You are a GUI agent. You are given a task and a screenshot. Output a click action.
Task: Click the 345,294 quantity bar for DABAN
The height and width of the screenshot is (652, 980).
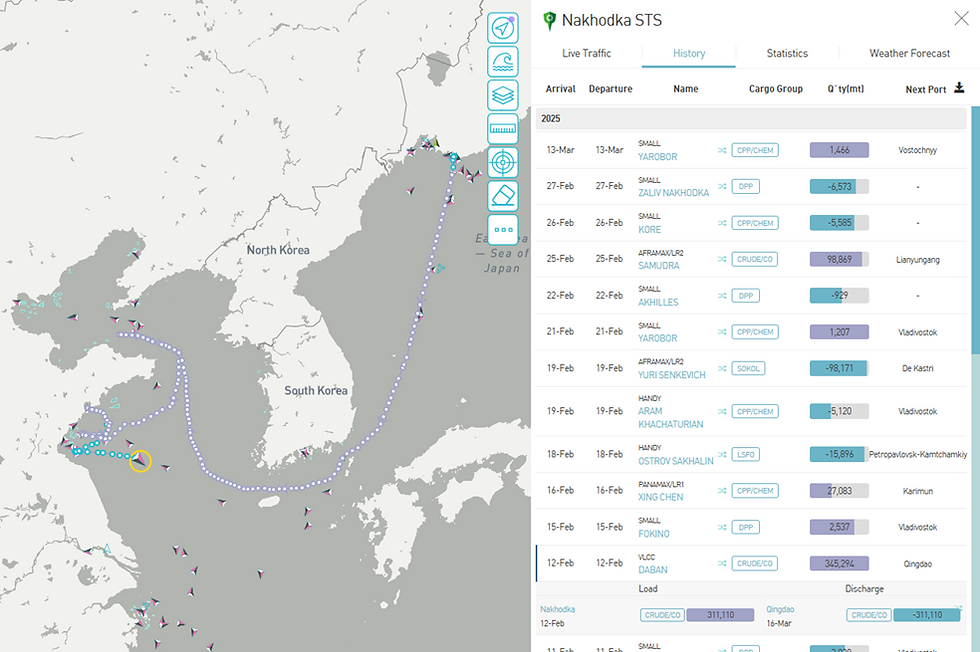[x=839, y=563]
